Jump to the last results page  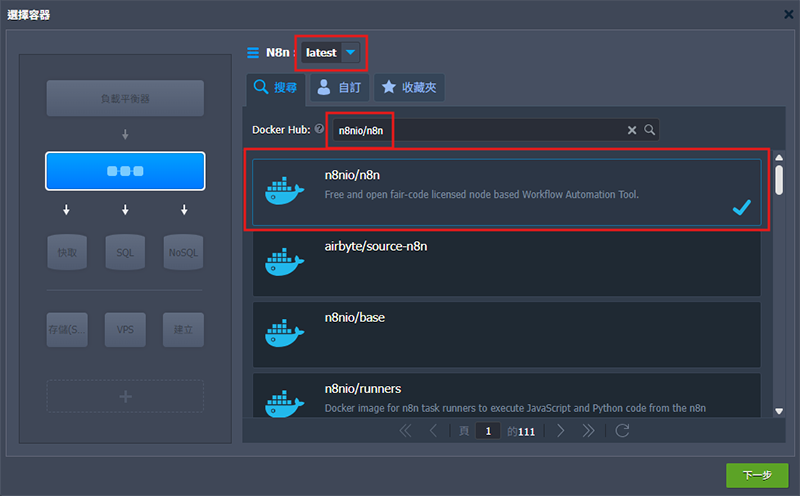click(589, 431)
